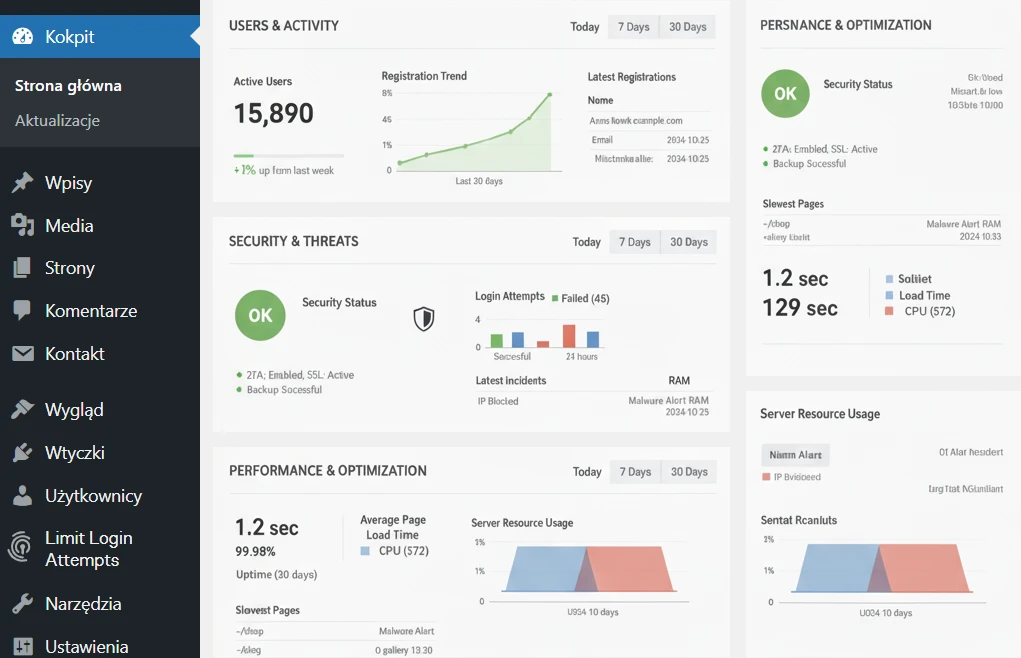This screenshot has height=658, width=1021.
Task: Open Strona główna in the sidebar
Action: (68, 86)
